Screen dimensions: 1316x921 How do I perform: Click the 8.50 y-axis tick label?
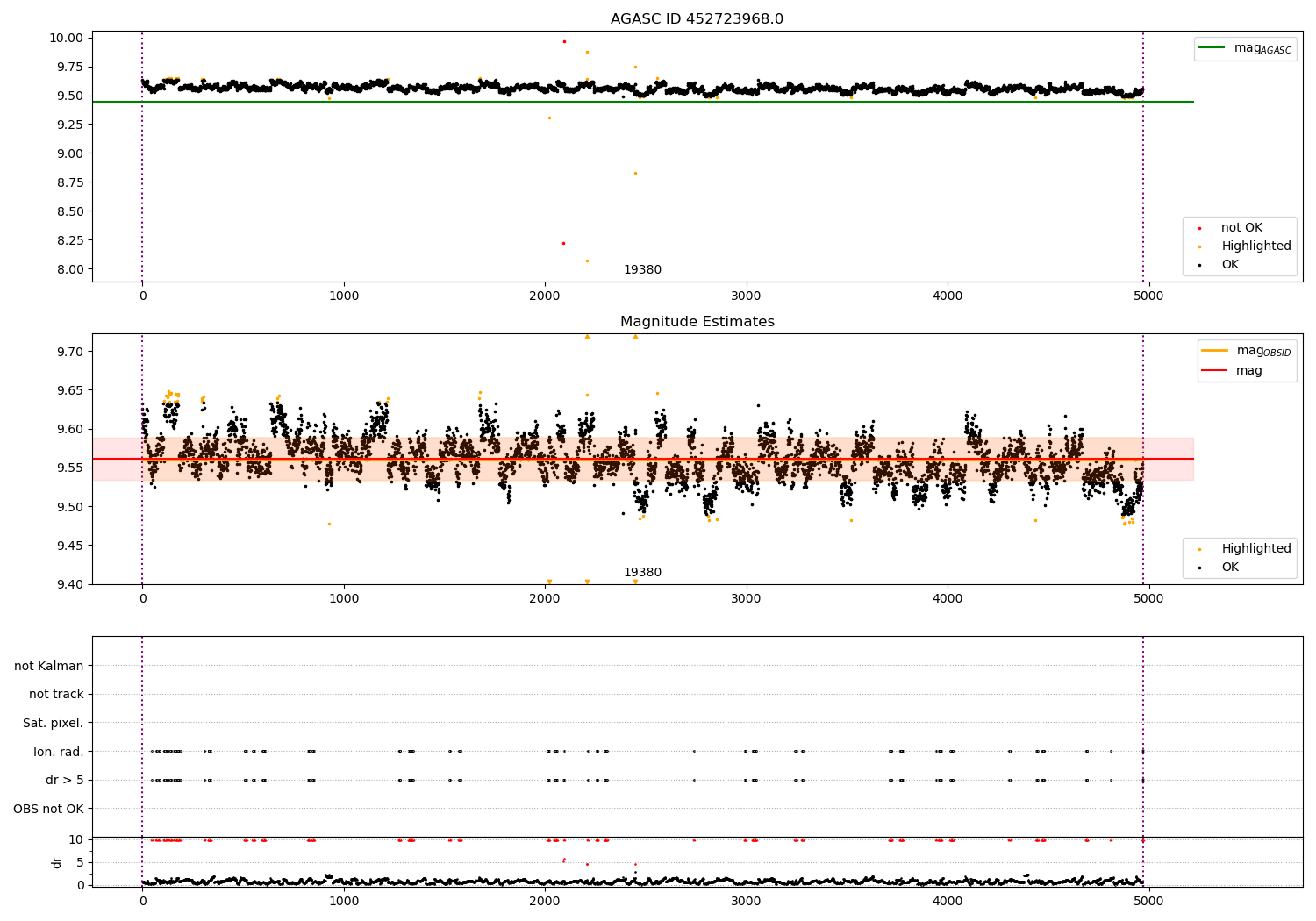(69, 211)
